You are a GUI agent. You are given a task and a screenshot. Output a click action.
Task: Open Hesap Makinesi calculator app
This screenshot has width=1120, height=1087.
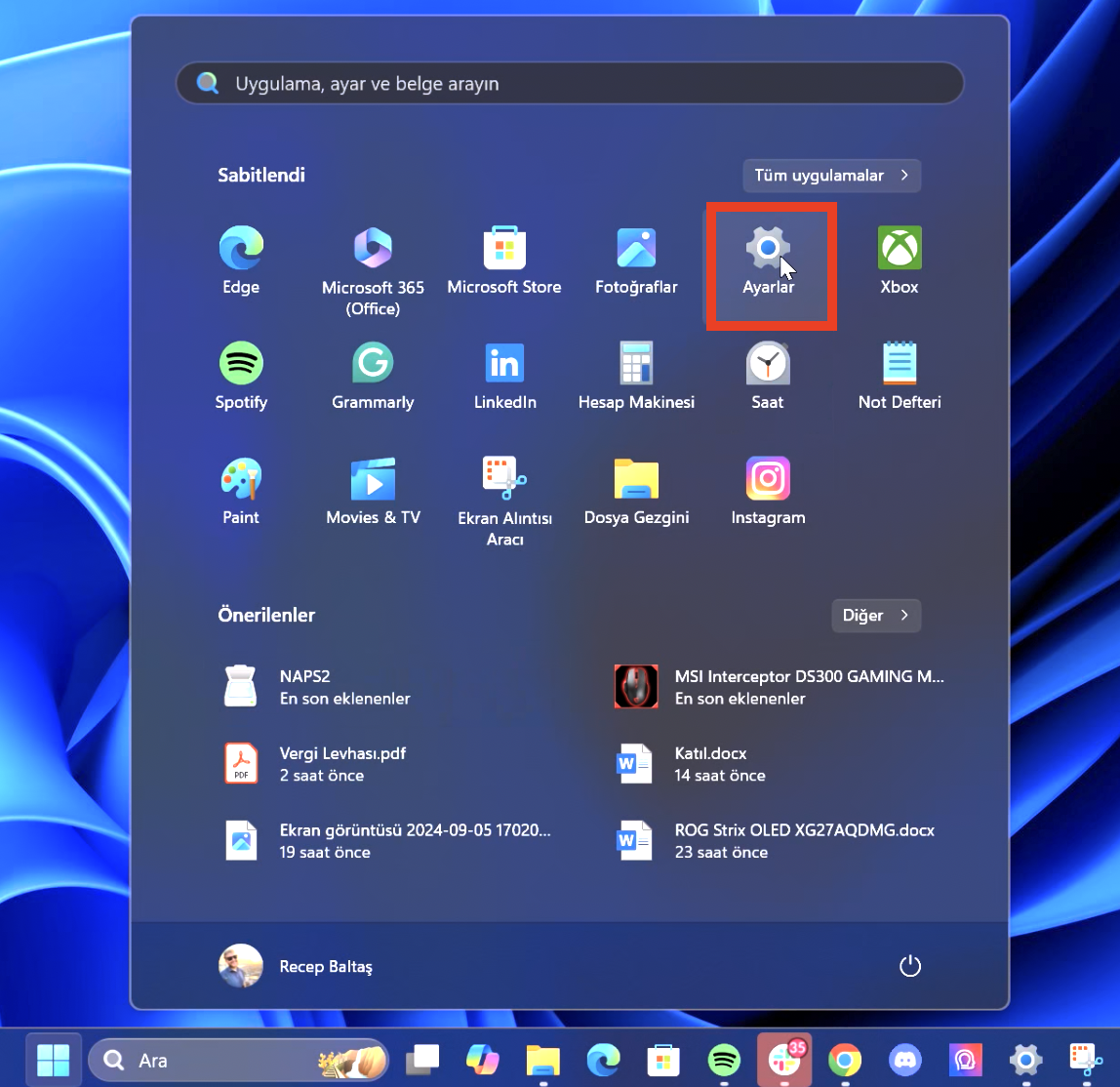636,377
